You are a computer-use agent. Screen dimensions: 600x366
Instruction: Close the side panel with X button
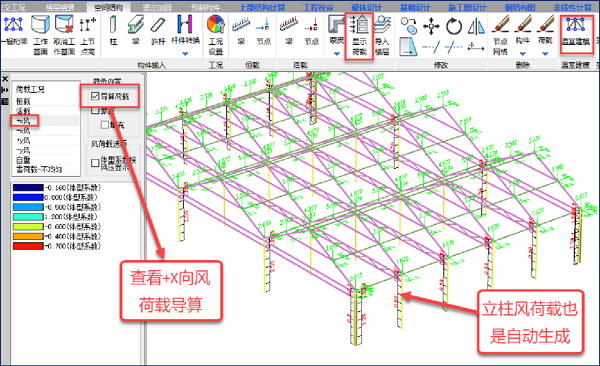click(x=5, y=79)
